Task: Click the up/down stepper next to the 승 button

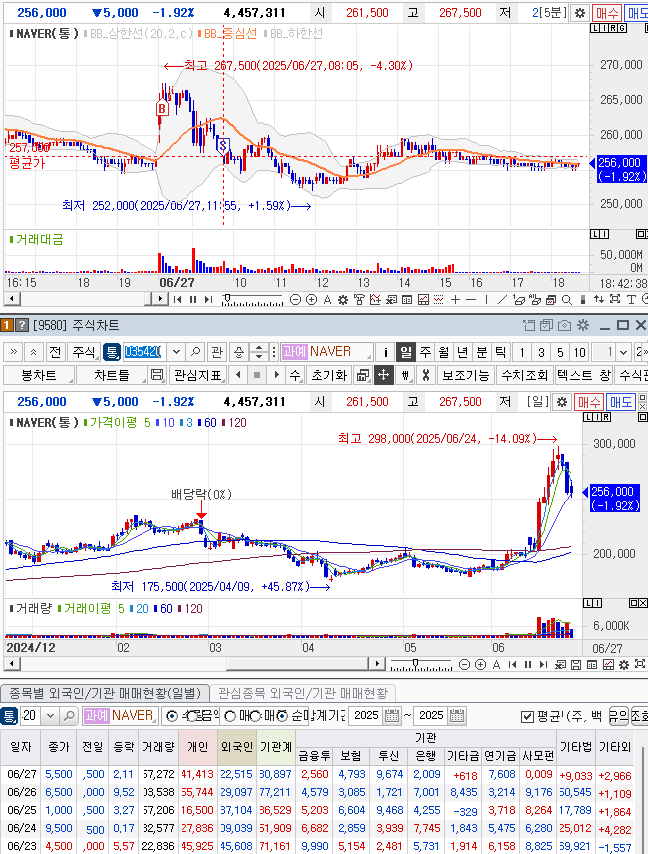Action: pyautogui.click(x=259, y=352)
